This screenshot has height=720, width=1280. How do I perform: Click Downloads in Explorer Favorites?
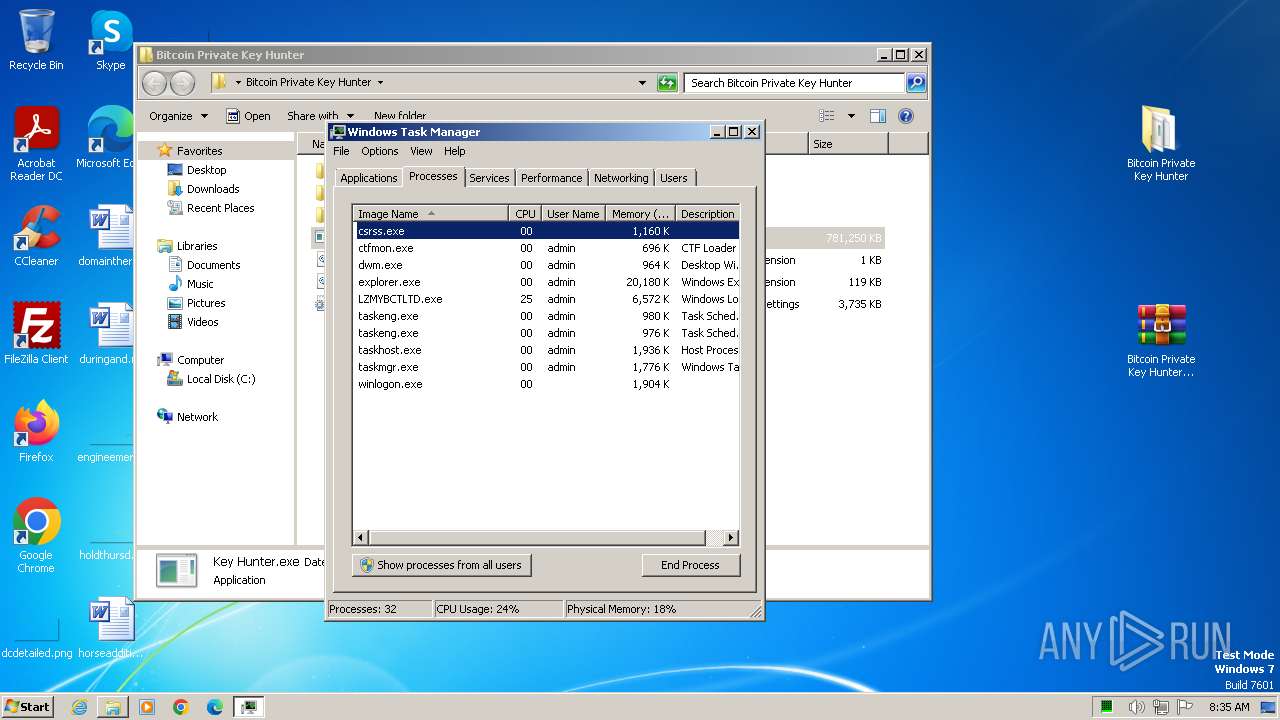[213, 189]
